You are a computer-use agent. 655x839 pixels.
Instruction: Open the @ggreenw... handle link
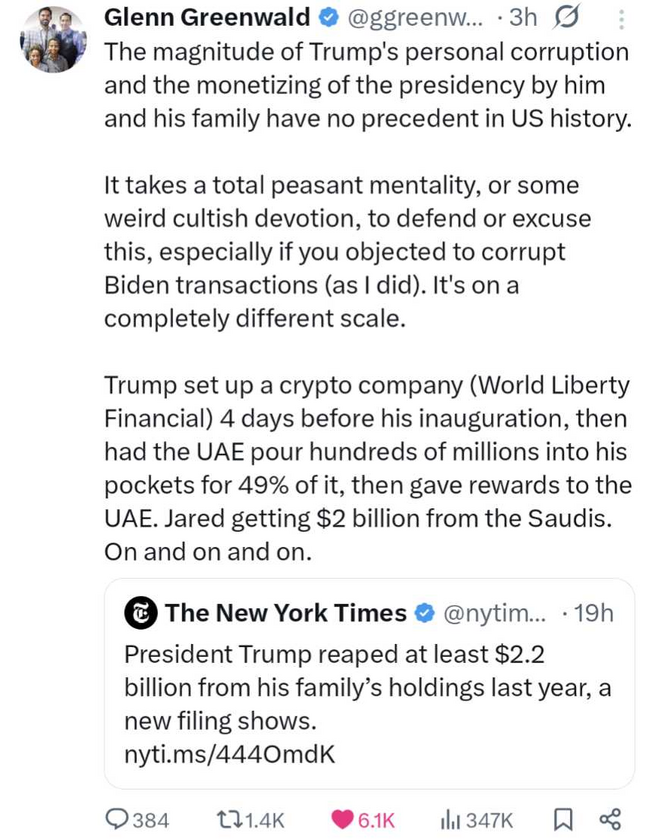415,18
